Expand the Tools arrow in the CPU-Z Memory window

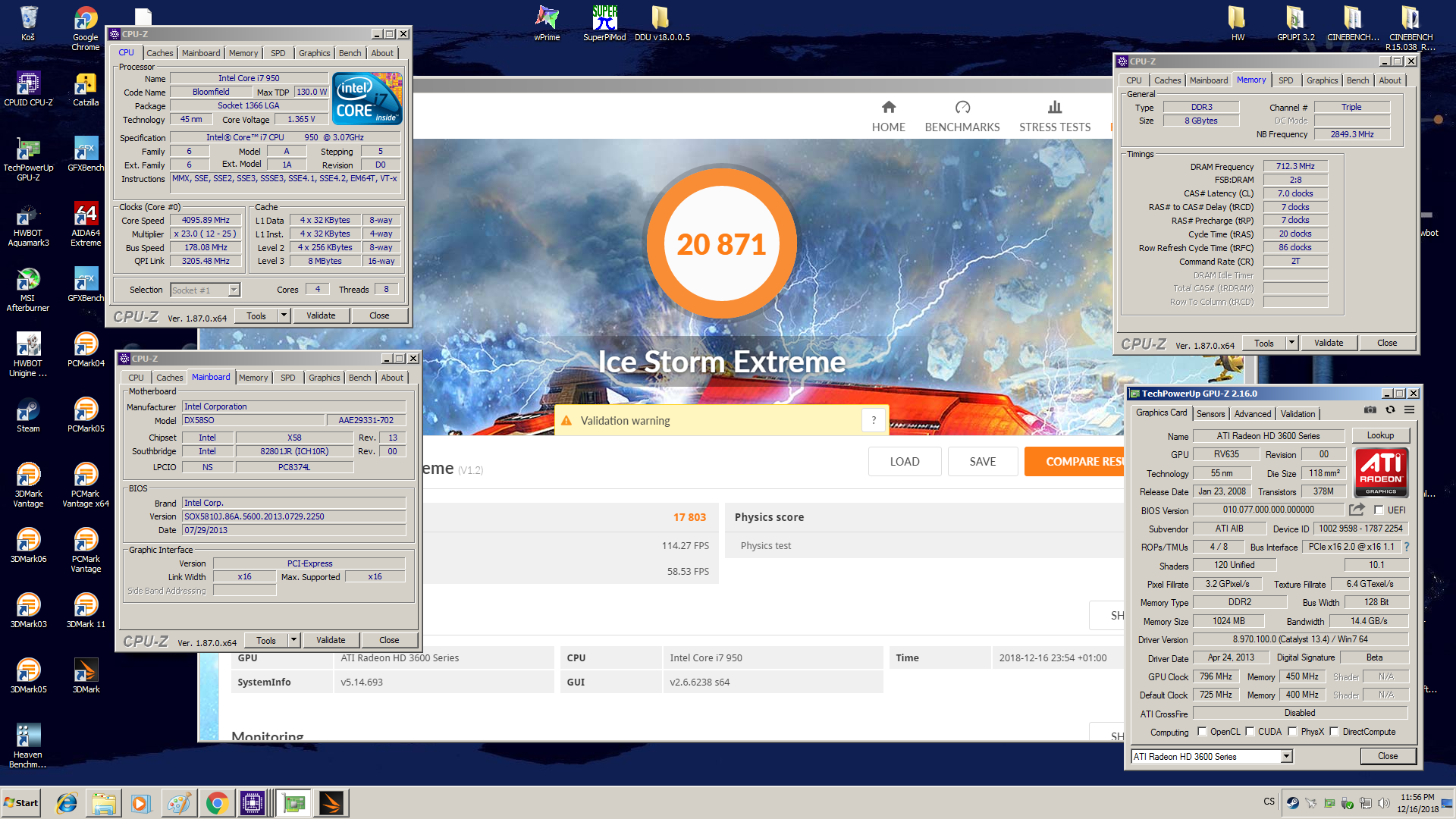tap(1292, 343)
